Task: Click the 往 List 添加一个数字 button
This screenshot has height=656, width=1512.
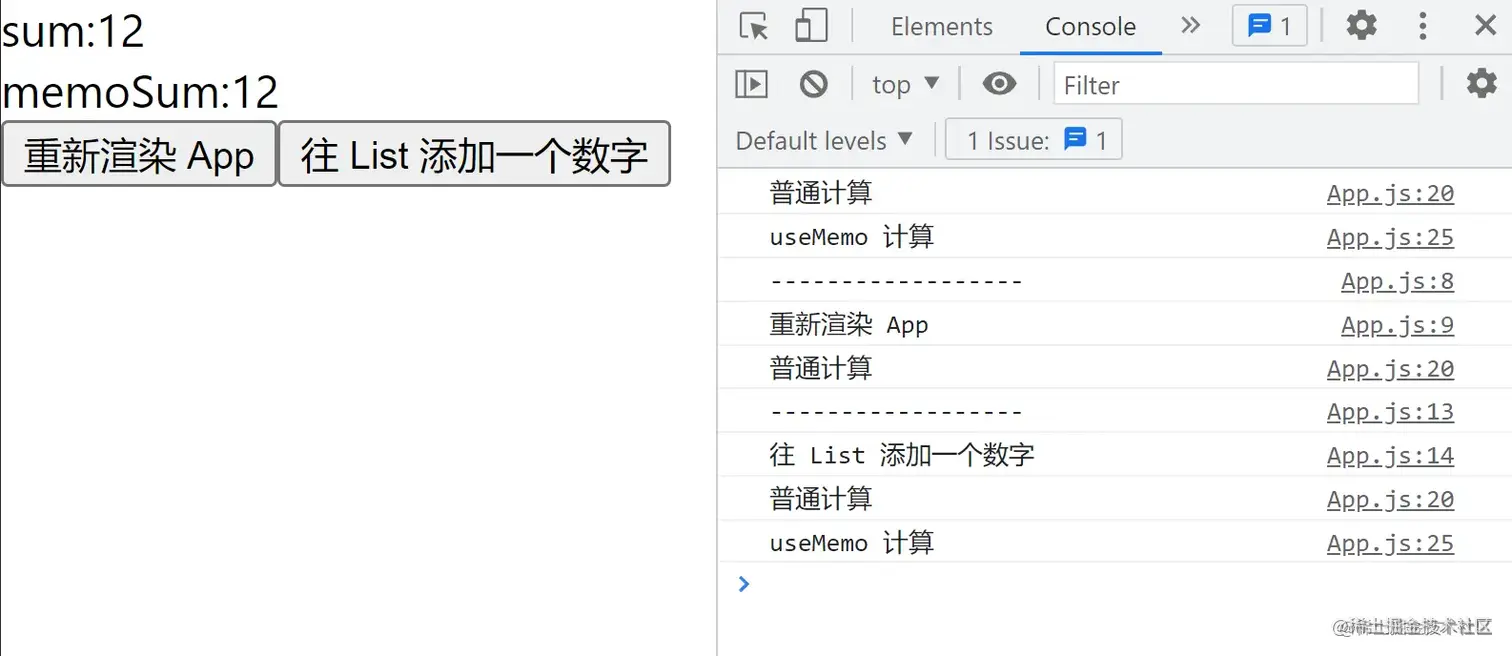Action: tap(474, 155)
